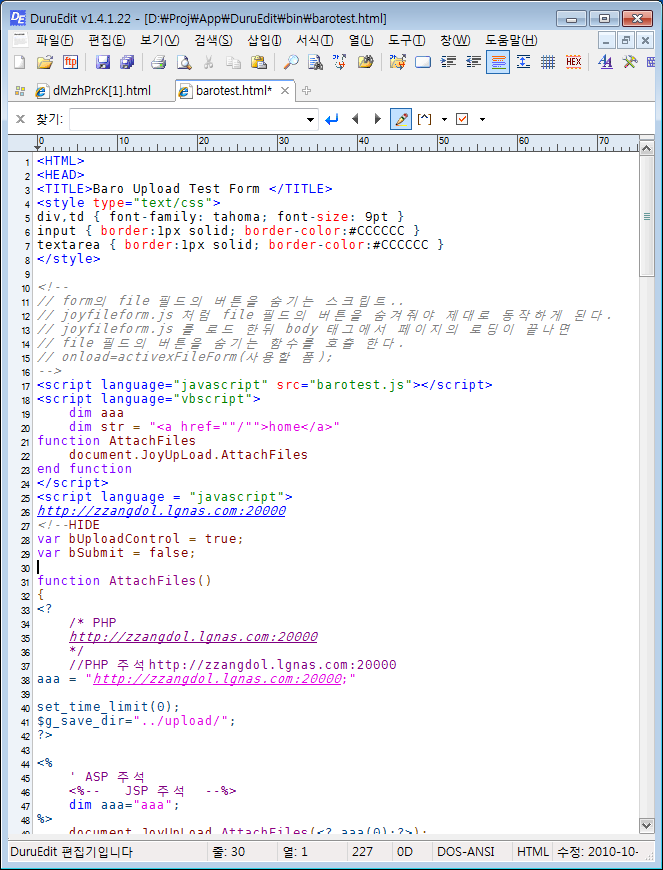The width and height of the screenshot is (663, 870).
Task: Switch to HEX view mode
Action: click(x=574, y=62)
